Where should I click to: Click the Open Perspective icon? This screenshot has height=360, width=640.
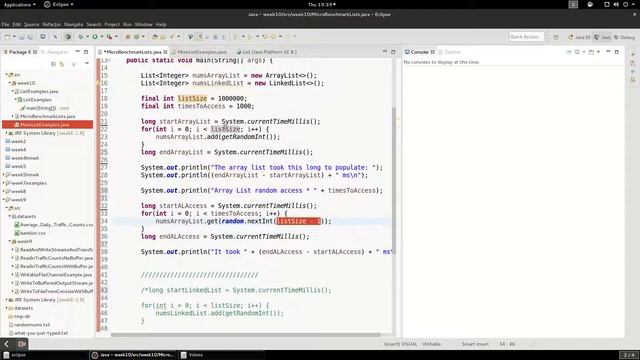coord(556,37)
